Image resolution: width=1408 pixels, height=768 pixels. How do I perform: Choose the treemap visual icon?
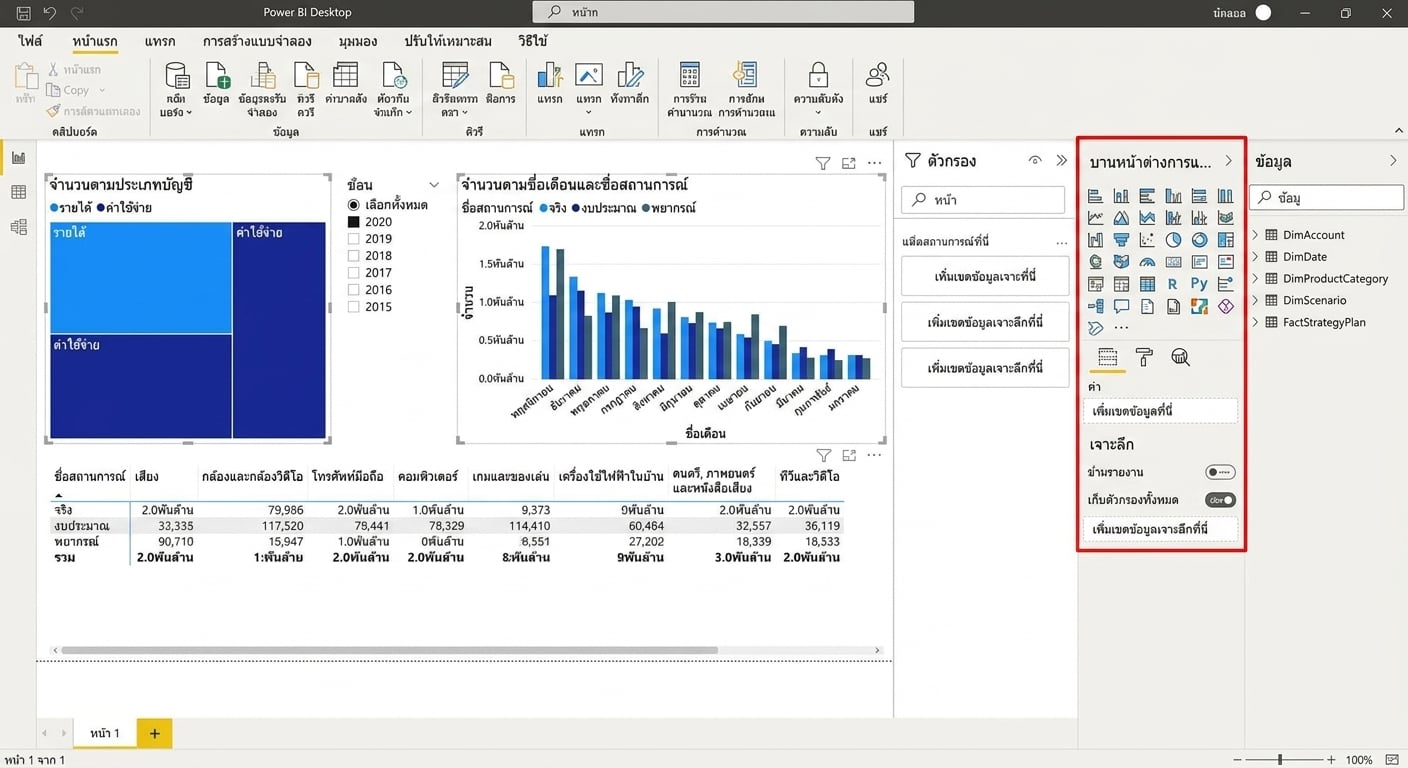click(1225, 240)
